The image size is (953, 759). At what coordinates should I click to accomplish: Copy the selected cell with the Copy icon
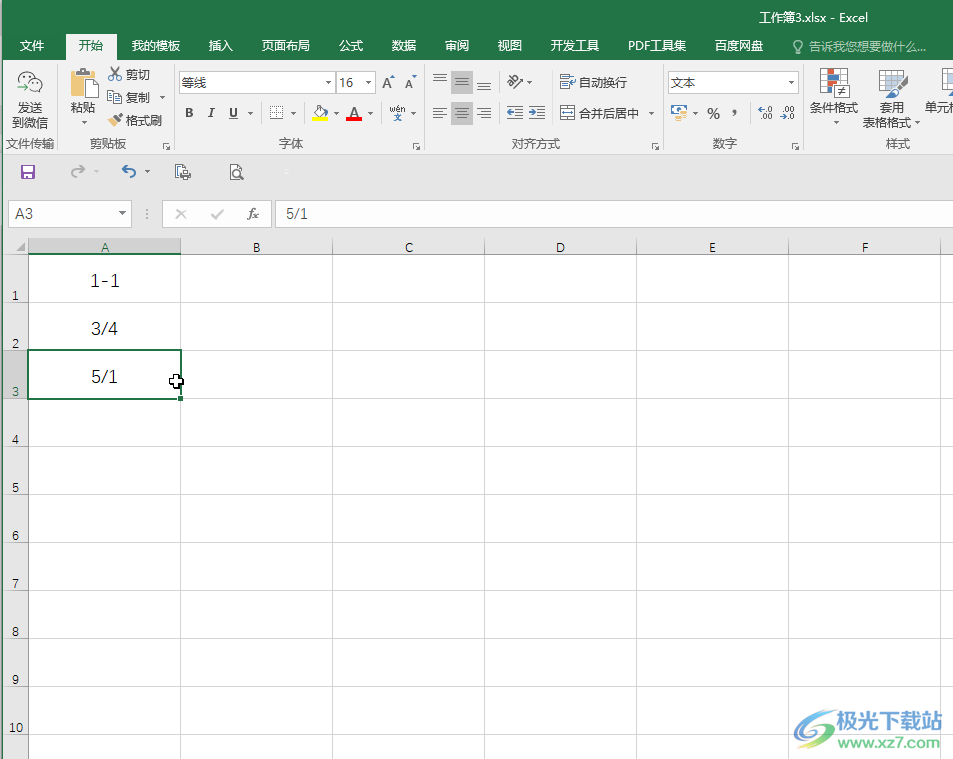[x=114, y=97]
